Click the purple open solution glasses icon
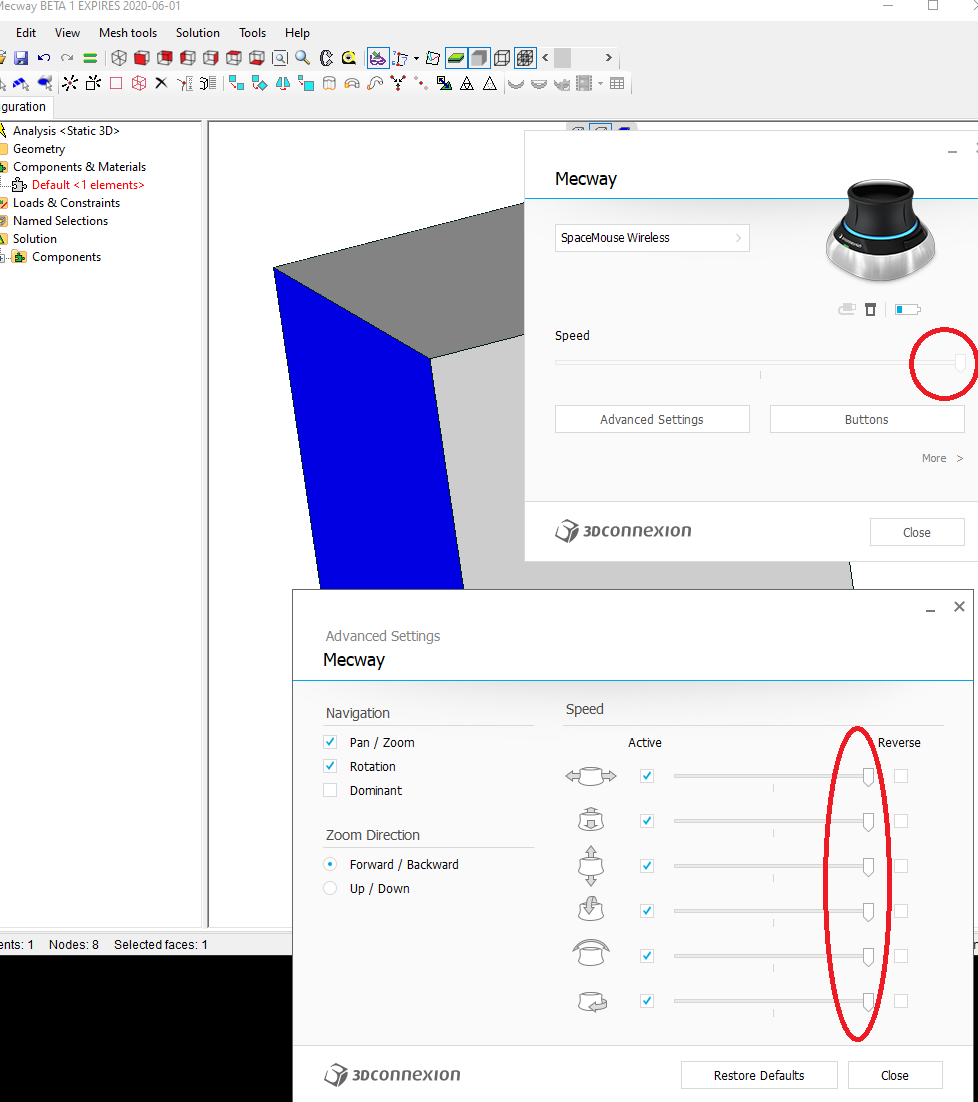The width and height of the screenshot is (978, 1102). pyautogui.click(x=378, y=58)
